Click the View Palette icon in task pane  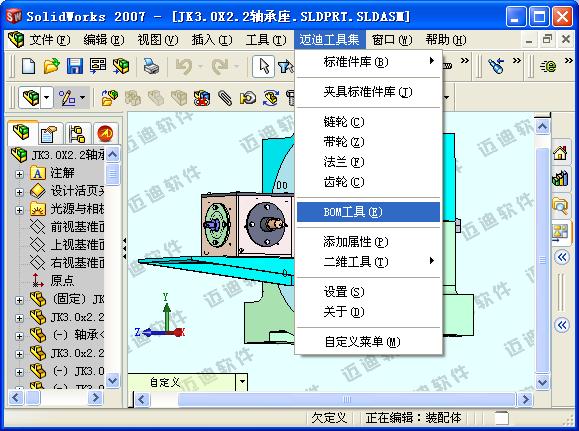click(560, 233)
